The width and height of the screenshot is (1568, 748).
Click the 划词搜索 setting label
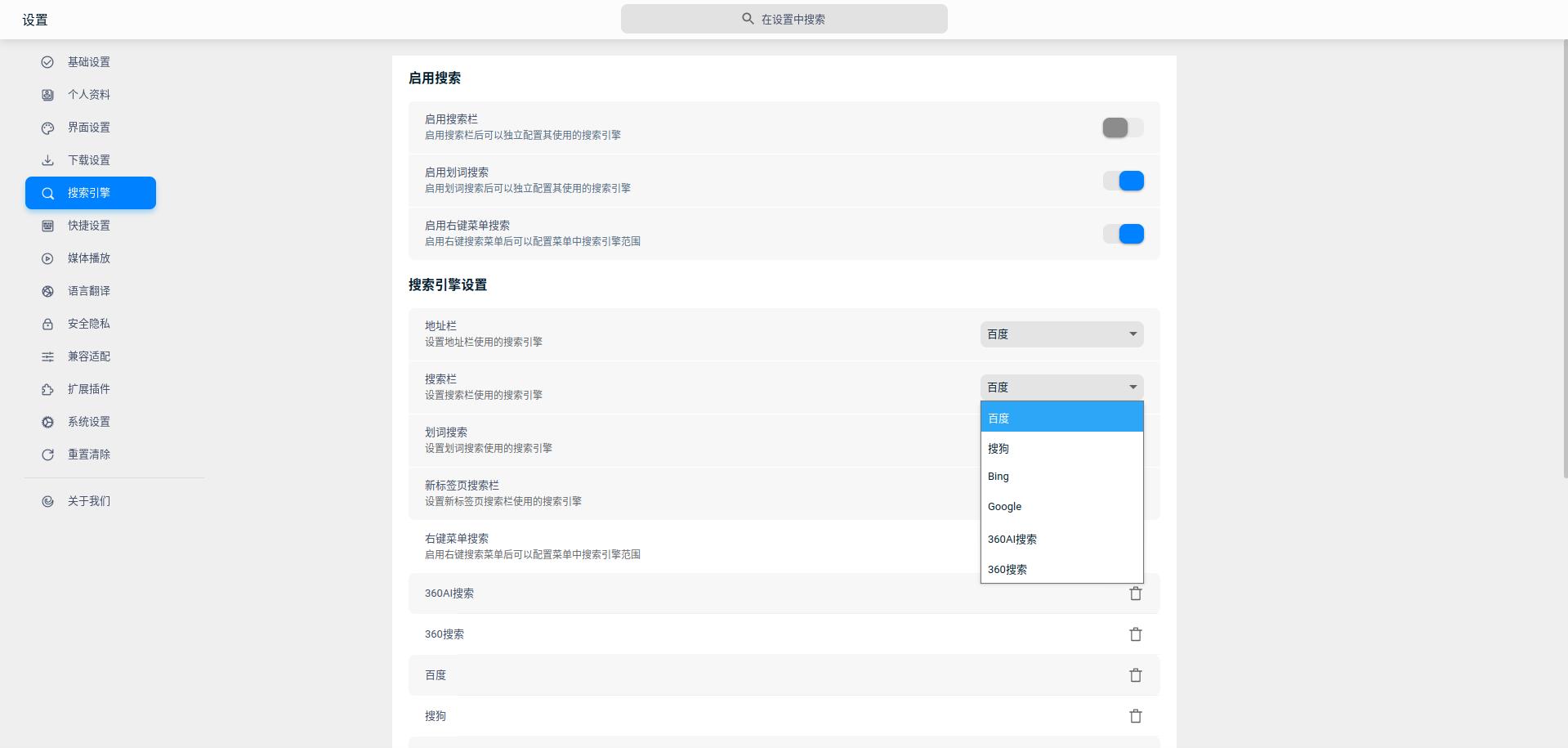point(446,432)
